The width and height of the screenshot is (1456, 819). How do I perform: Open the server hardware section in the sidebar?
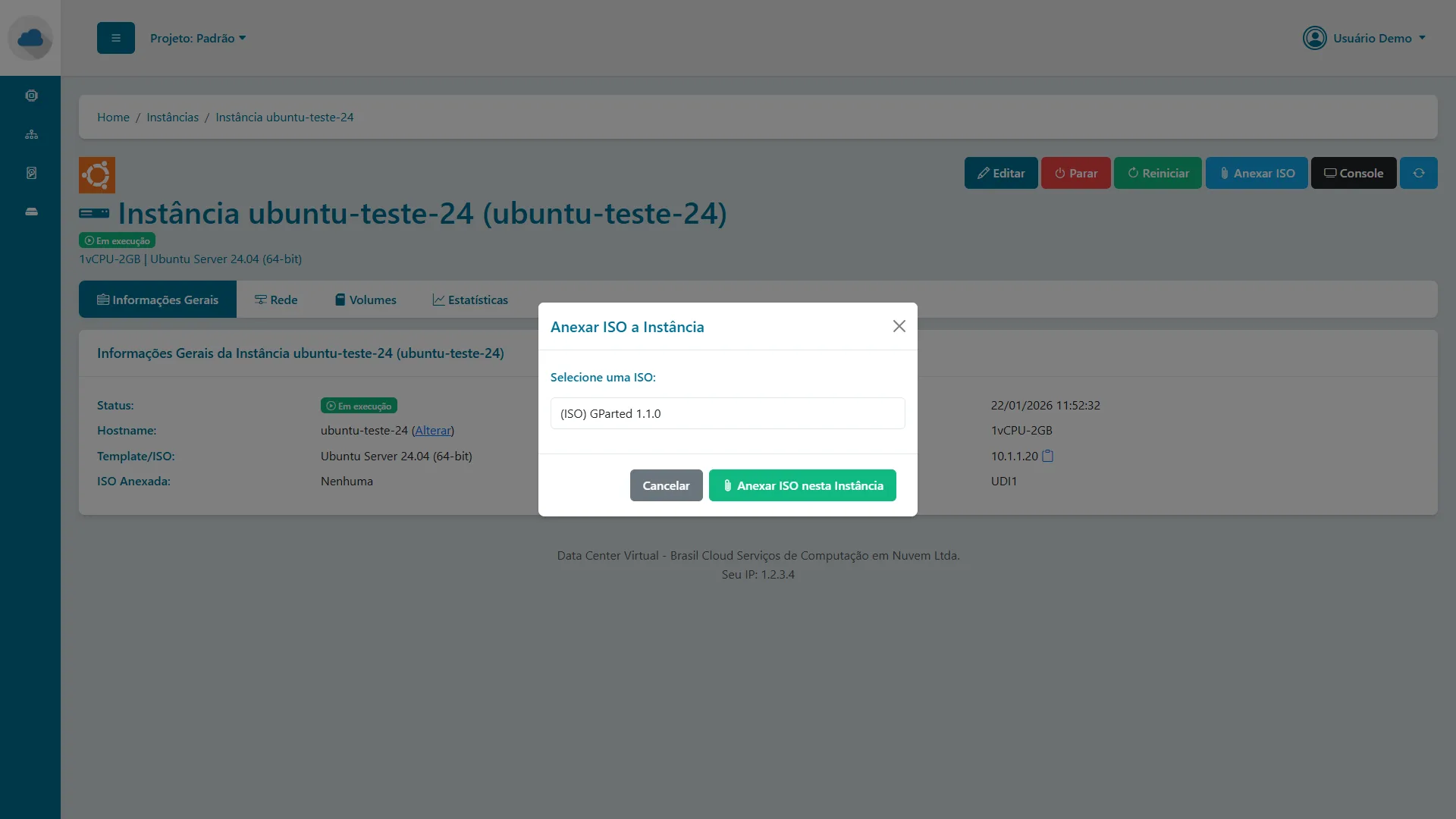[x=31, y=212]
